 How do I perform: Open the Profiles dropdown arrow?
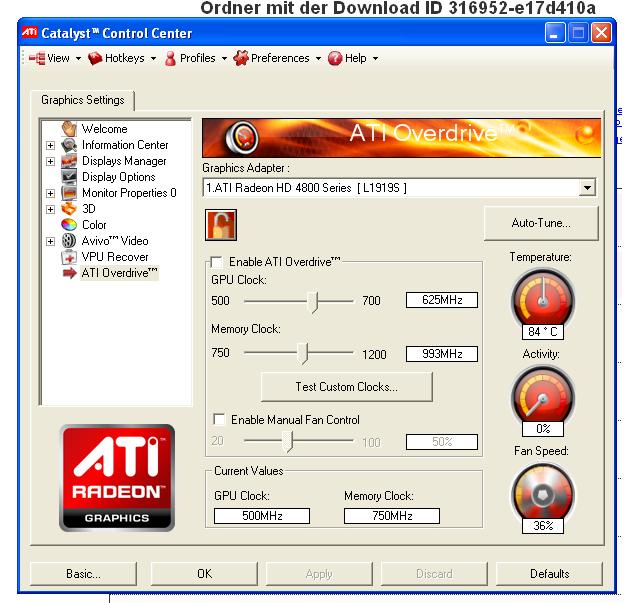(224, 59)
